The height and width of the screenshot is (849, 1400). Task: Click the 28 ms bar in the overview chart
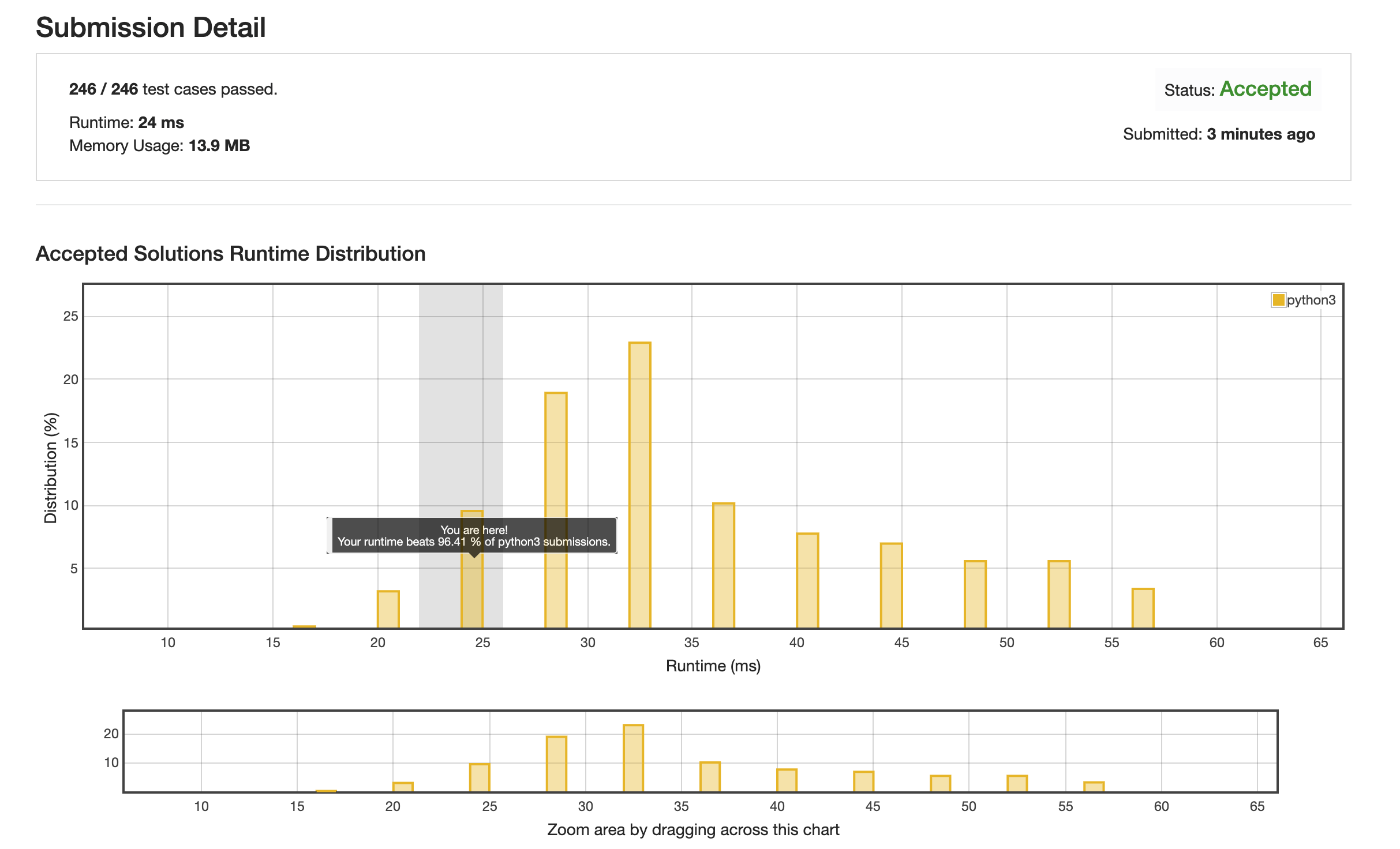click(556, 764)
